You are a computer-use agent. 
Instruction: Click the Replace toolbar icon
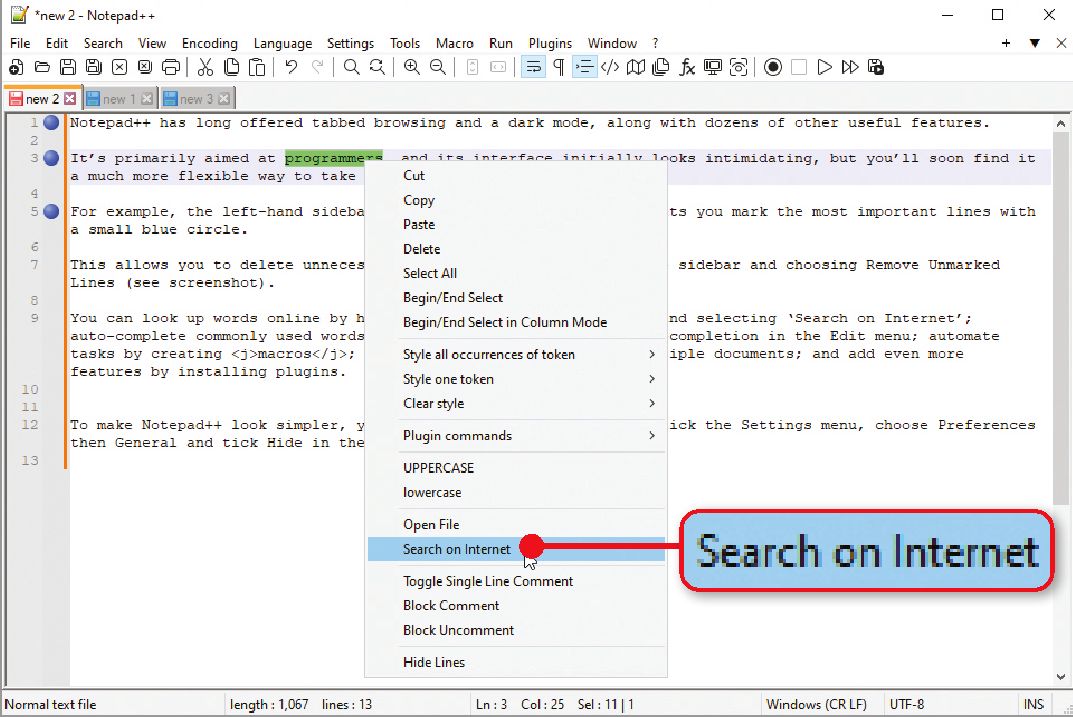coord(377,67)
